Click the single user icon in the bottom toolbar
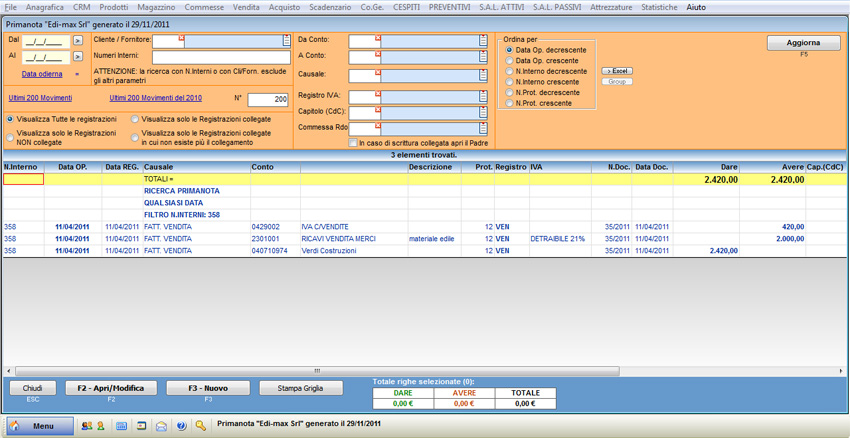 point(100,426)
